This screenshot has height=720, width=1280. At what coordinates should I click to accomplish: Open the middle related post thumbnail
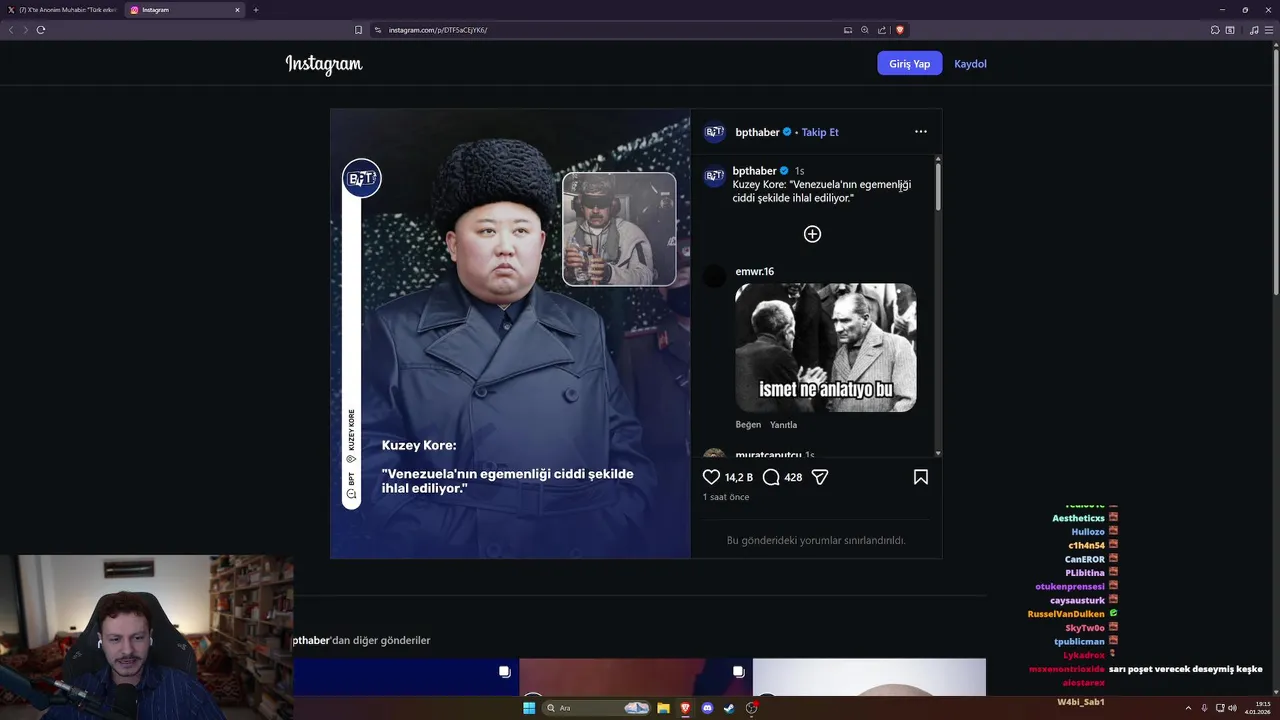point(635,677)
